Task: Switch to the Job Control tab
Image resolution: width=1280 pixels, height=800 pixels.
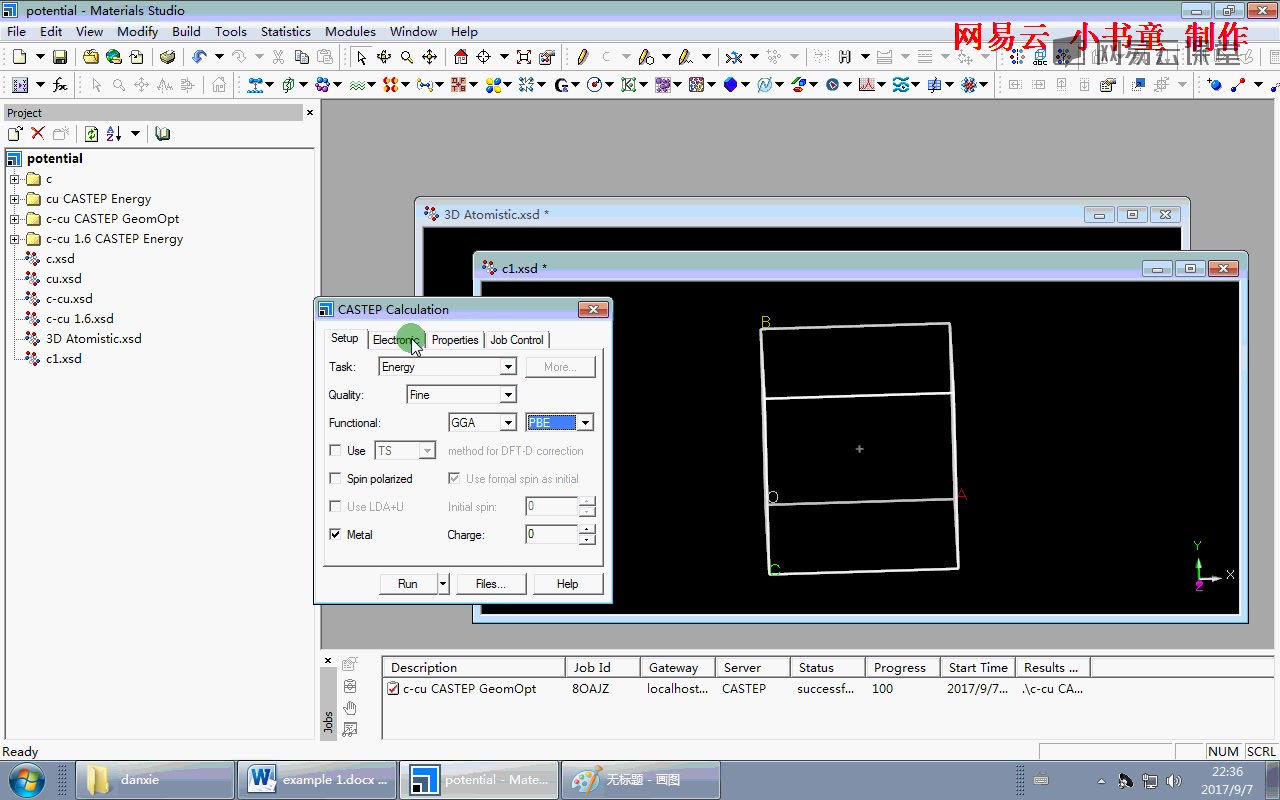Action: coord(517,340)
